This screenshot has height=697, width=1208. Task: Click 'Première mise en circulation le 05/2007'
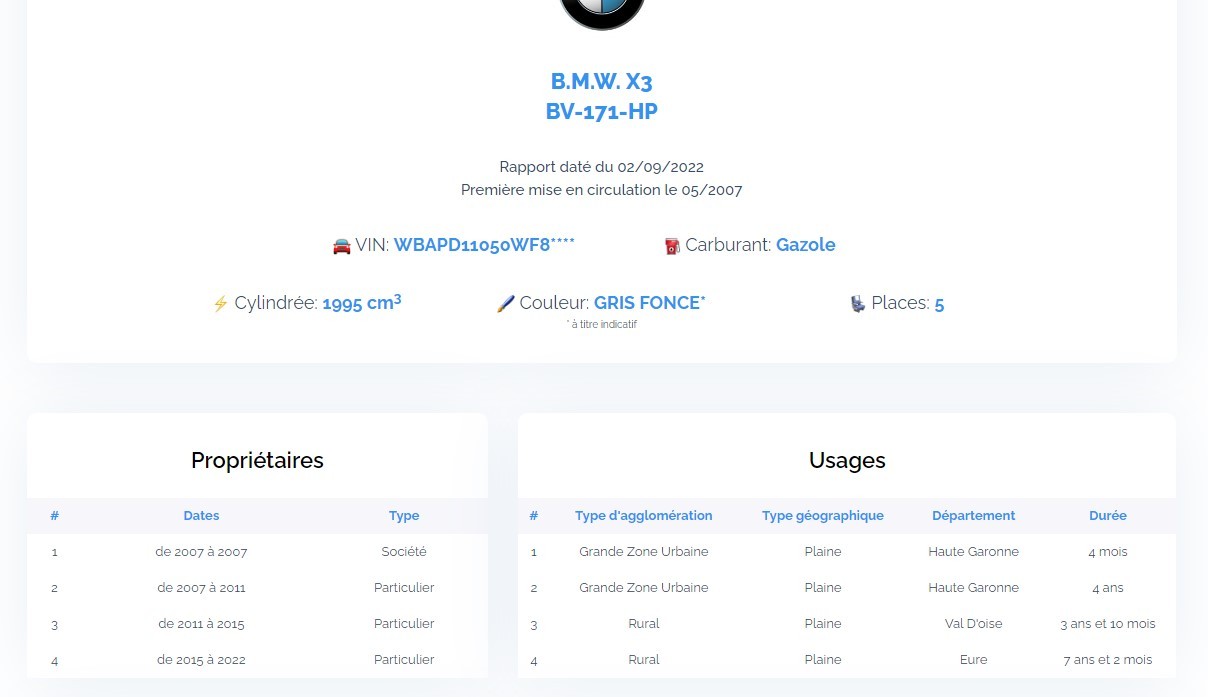(x=602, y=190)
